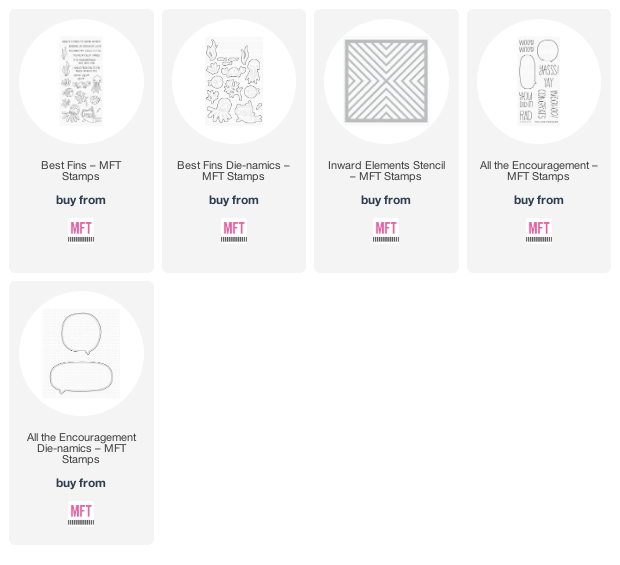Image resolution: width=620 pixels, height=565 pixels.
Task: Click the MFT logo under Inward Elements Stencil
Action: click(x=386, y=231)
